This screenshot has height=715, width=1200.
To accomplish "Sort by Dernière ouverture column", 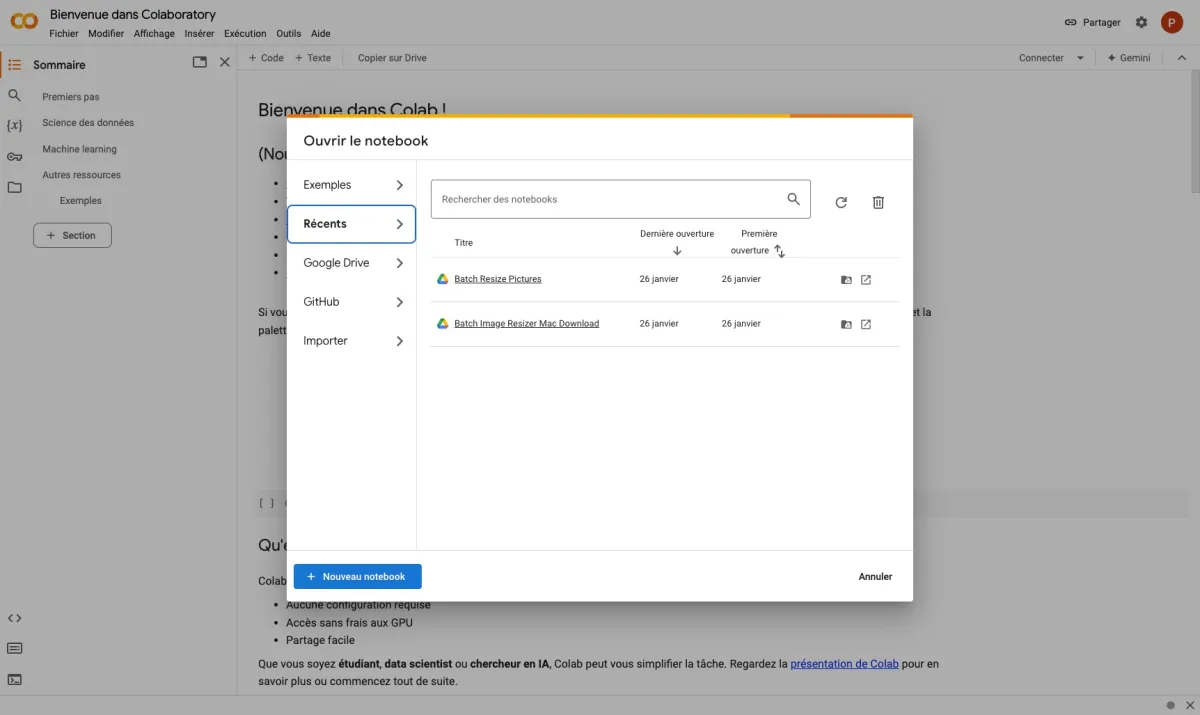I will 677,241.
